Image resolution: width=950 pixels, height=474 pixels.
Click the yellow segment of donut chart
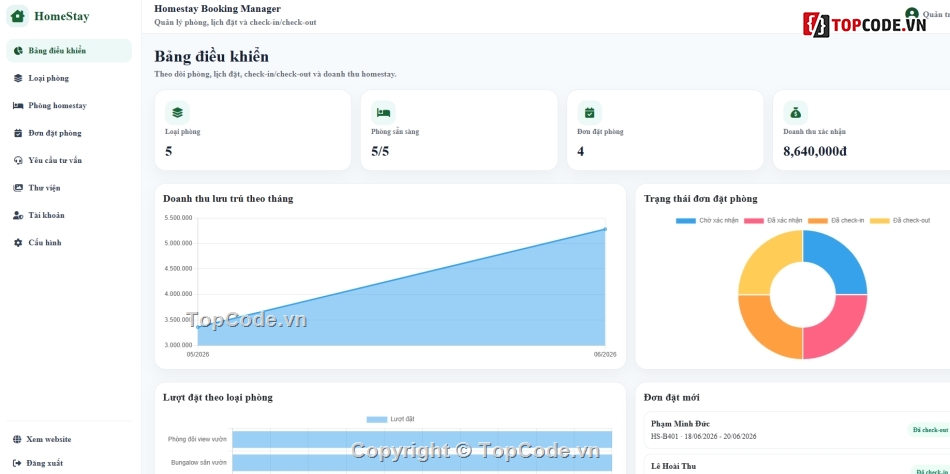point(766,261)
